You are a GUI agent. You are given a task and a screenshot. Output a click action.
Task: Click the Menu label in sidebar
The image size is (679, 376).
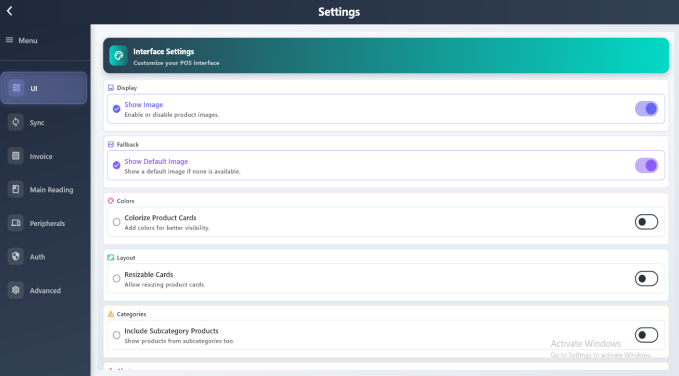point(28,40)
